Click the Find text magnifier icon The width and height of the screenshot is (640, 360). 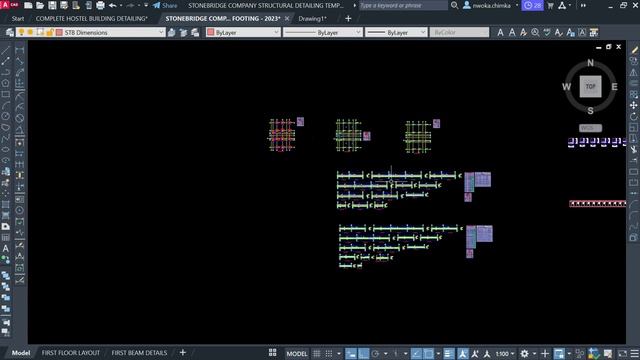(x=535, y=32)
